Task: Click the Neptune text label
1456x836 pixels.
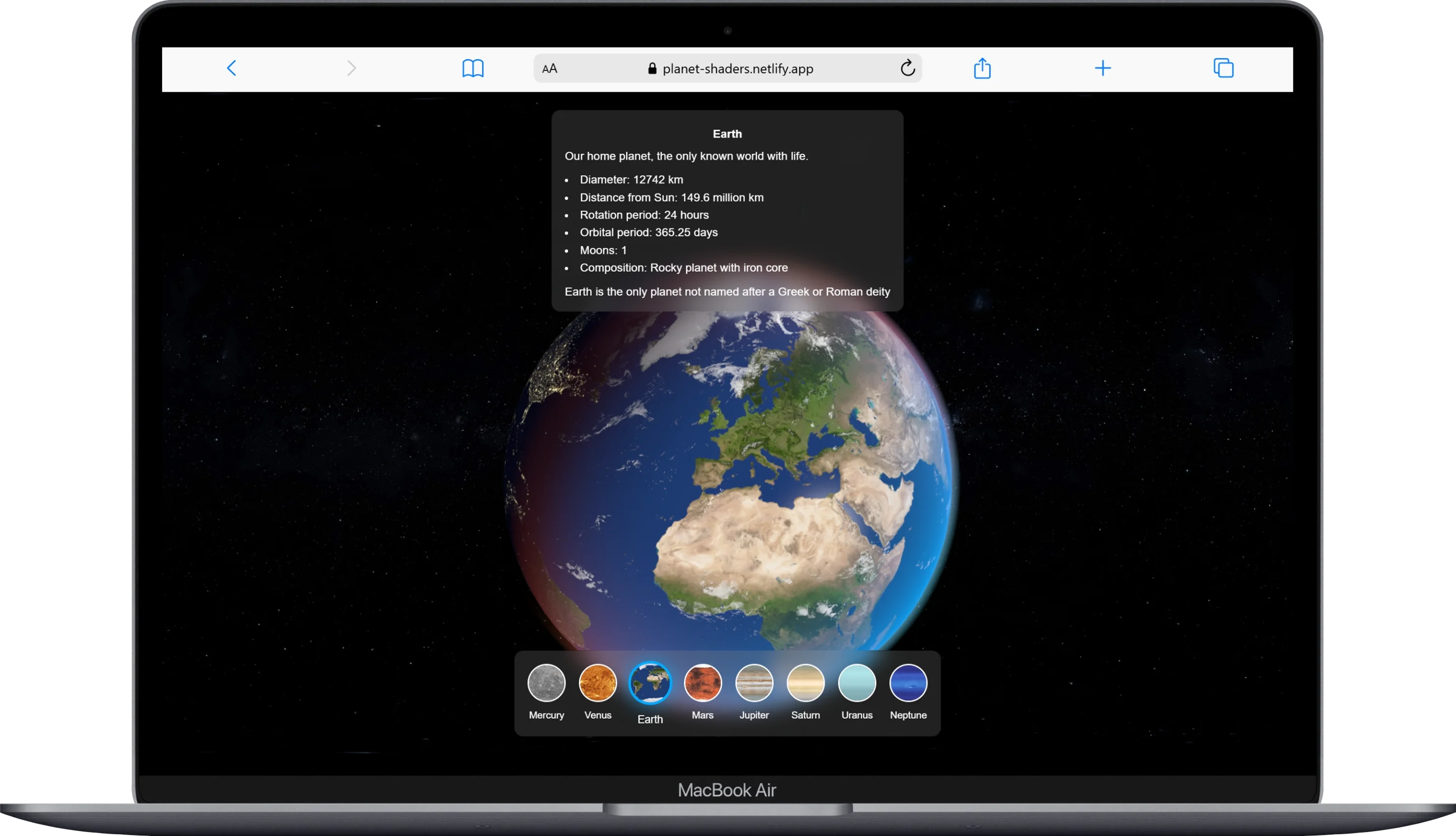Action: [908, 715]
